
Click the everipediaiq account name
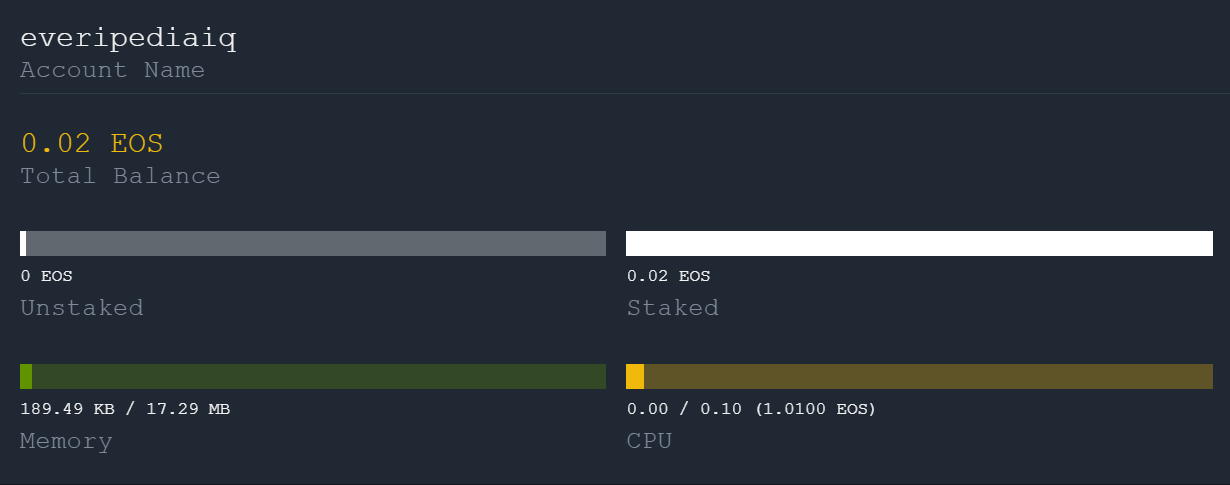pos(128,39)
